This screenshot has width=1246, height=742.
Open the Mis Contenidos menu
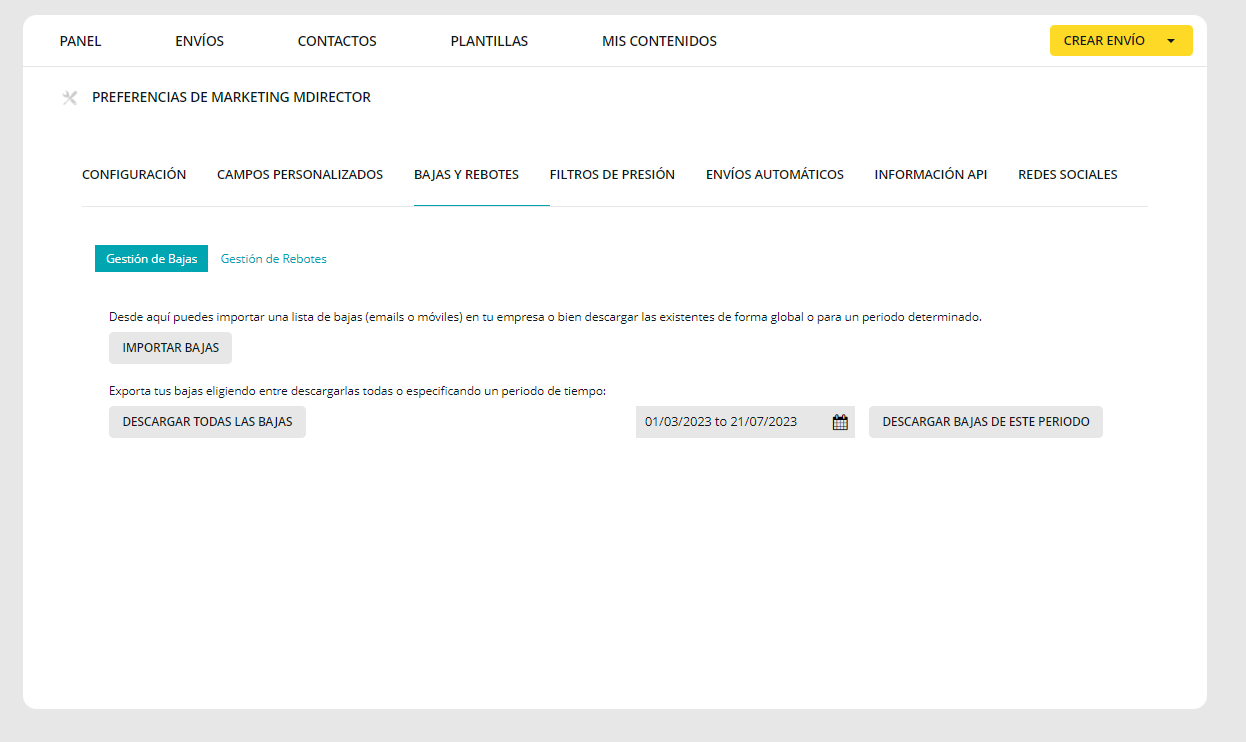(659, 41)
